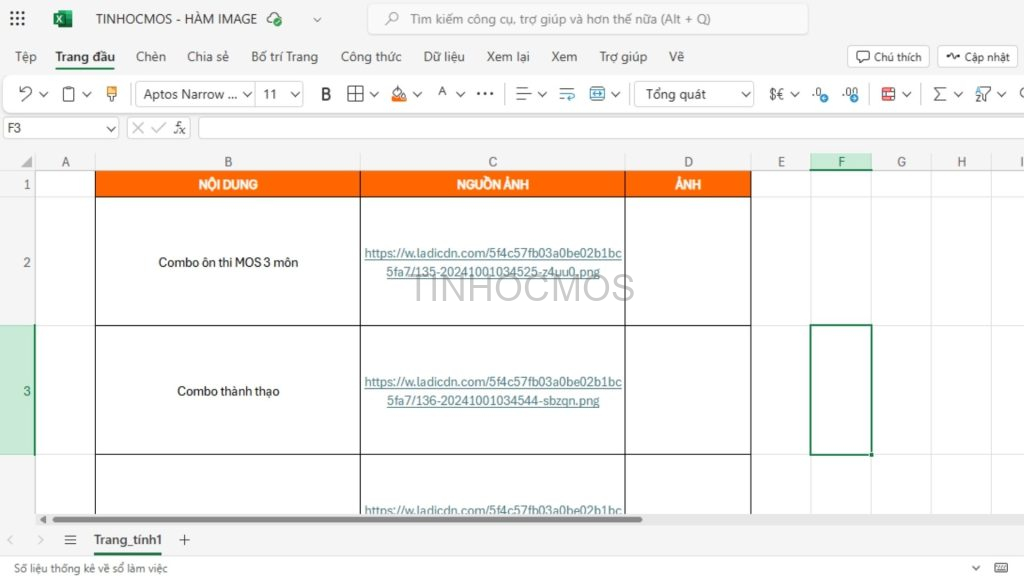Open insert function fx button
This screenshot has width=1024, height=576.
[180, 128]
